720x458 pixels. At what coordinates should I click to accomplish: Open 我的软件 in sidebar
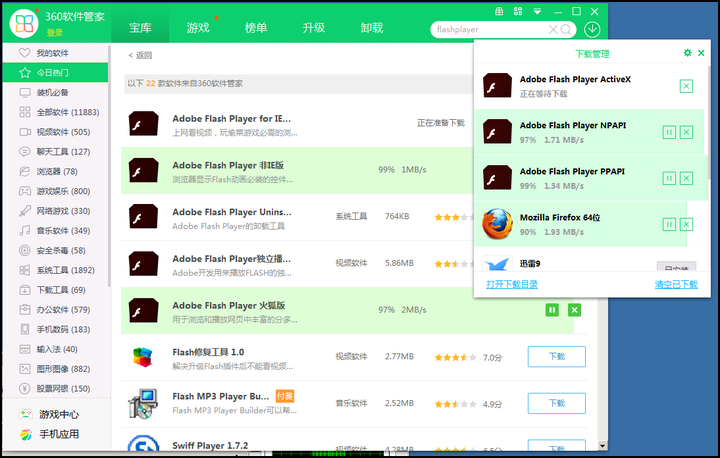(56, 53)
